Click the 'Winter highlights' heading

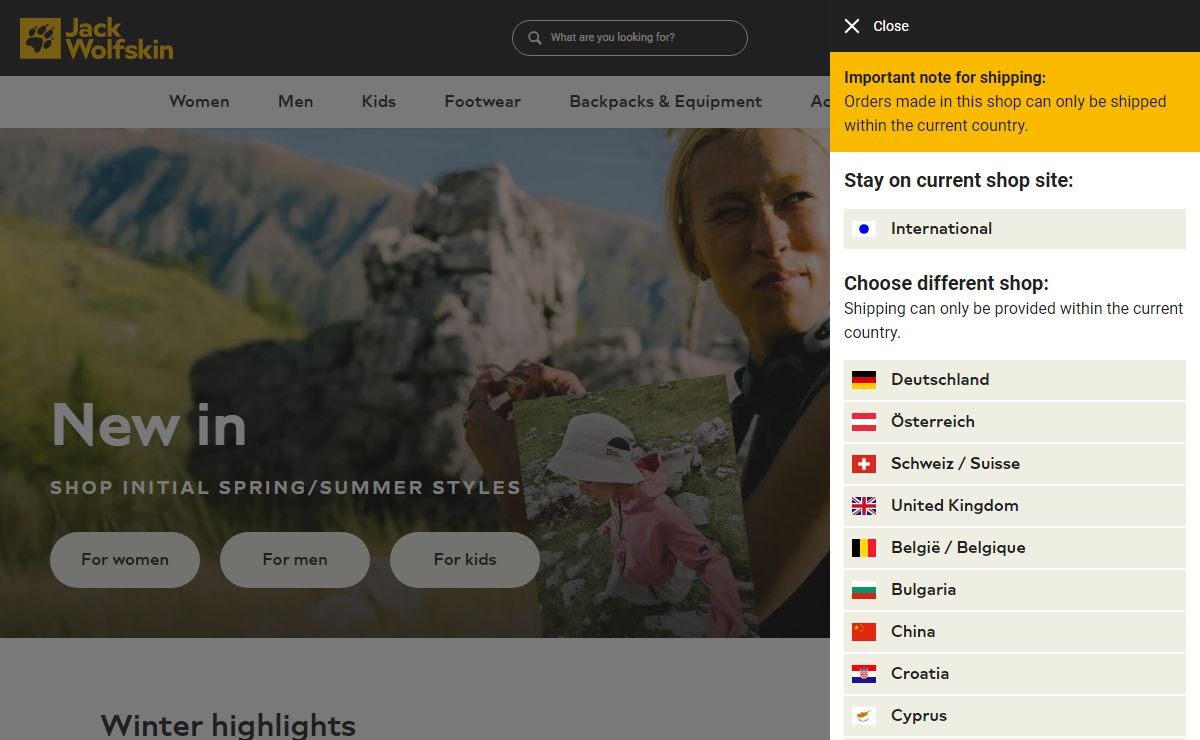(x=228, y=725)
